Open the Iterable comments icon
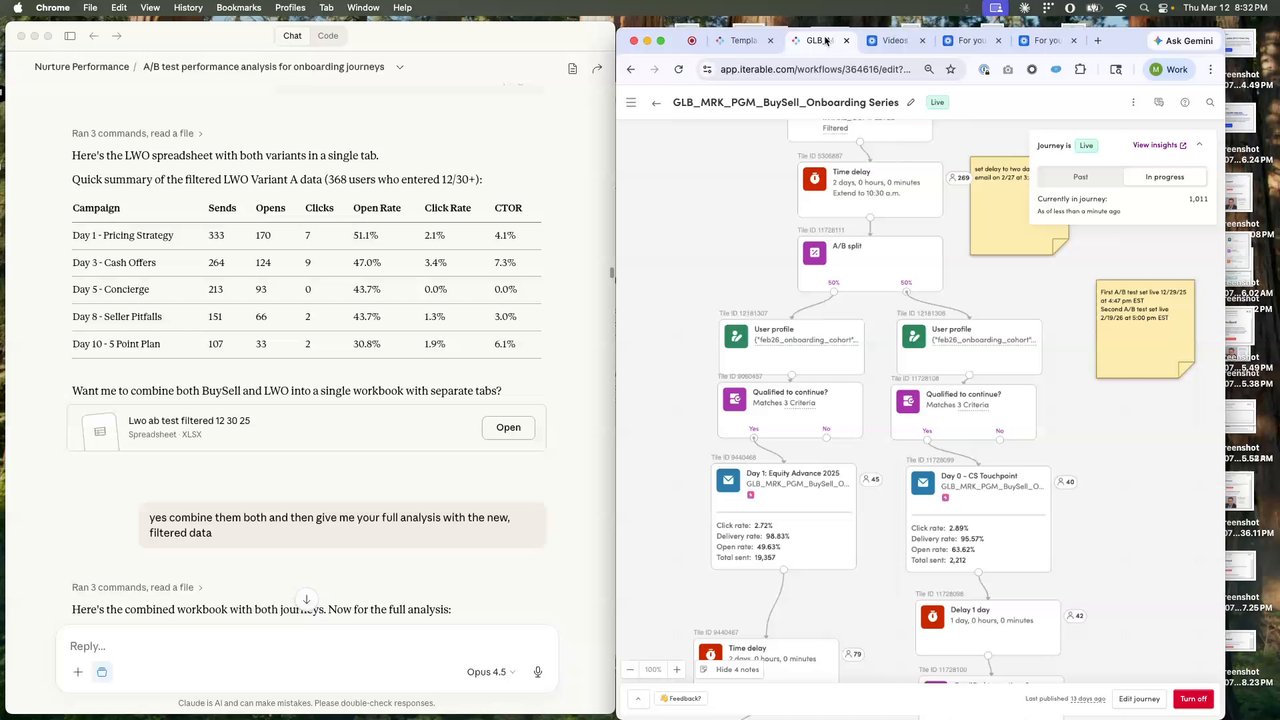The width and height of the screenshot is (1280, 720). coord(1159,102)
